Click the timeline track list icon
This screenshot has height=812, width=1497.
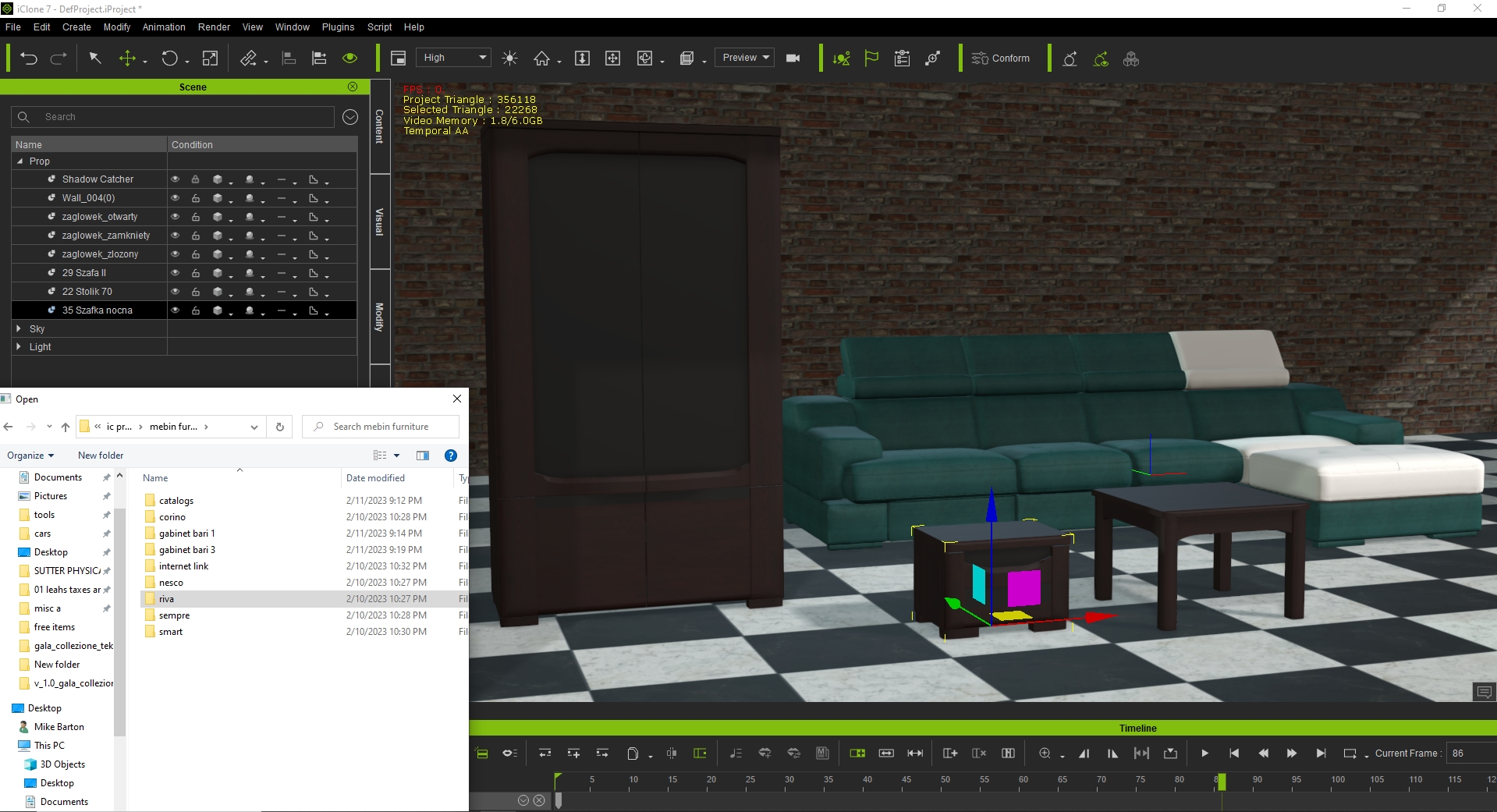pos(482,753)
